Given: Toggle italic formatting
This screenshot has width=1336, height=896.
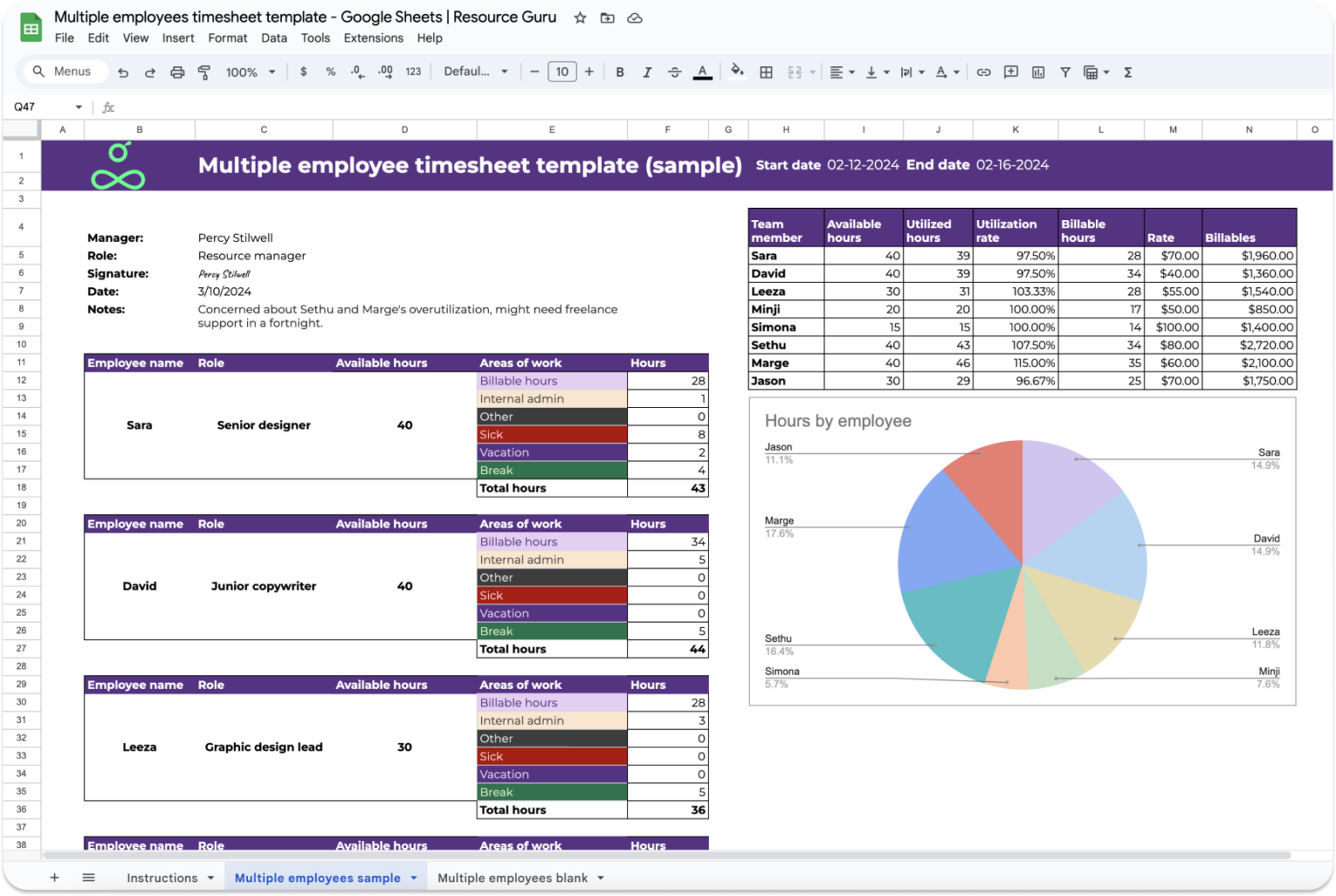Looking at the screenshot, I should 647,71.
